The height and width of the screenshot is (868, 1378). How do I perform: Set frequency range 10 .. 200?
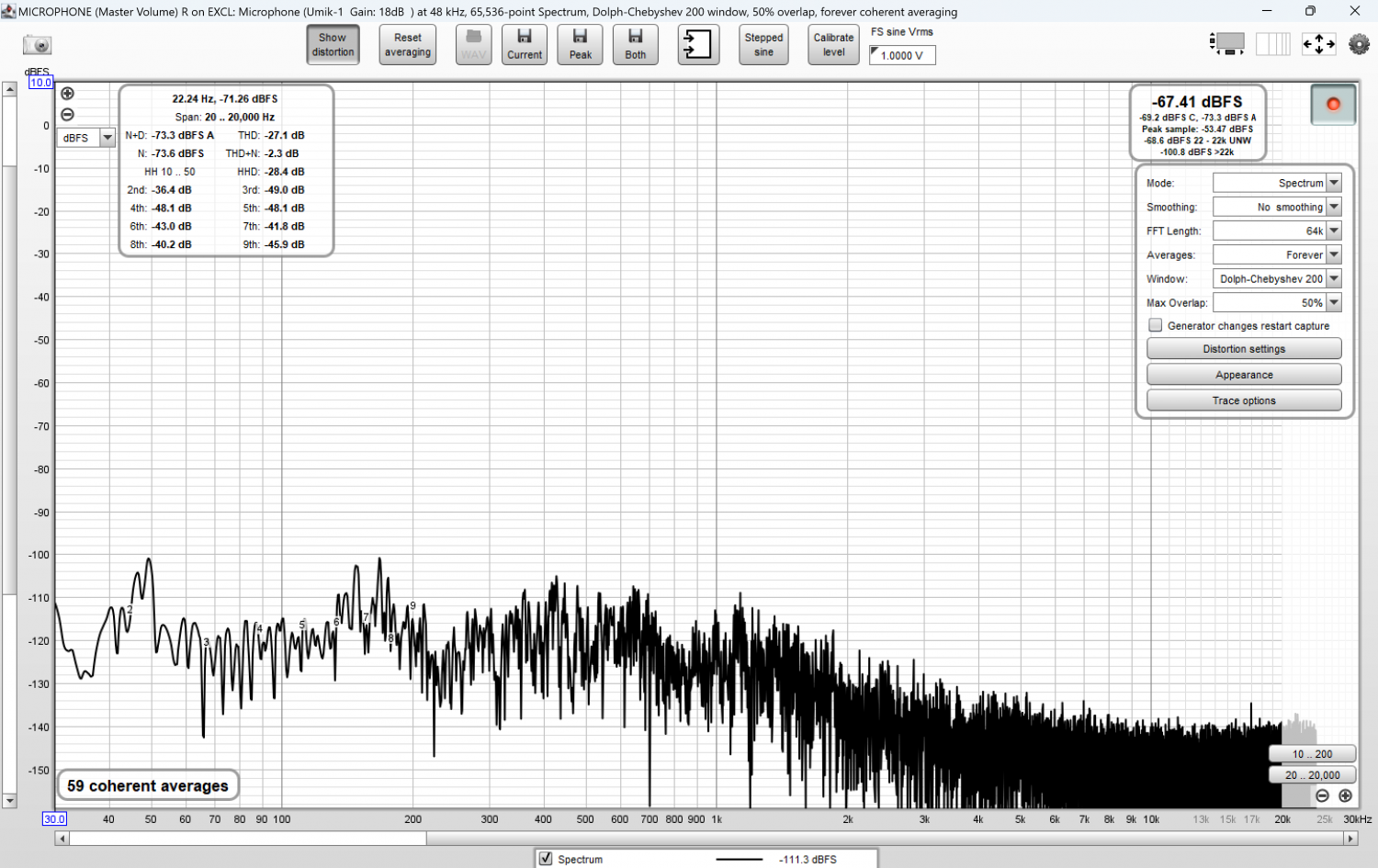(x=1312, y=754)
